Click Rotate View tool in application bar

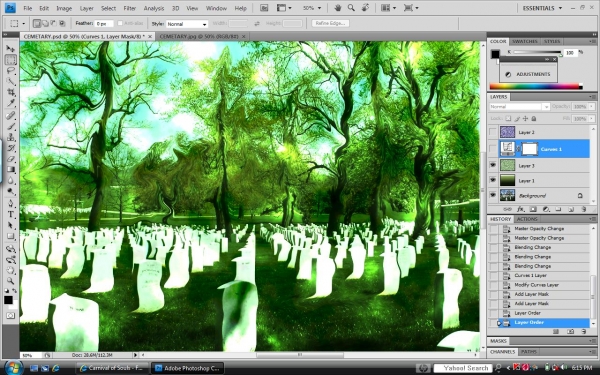tap(365, 8)
